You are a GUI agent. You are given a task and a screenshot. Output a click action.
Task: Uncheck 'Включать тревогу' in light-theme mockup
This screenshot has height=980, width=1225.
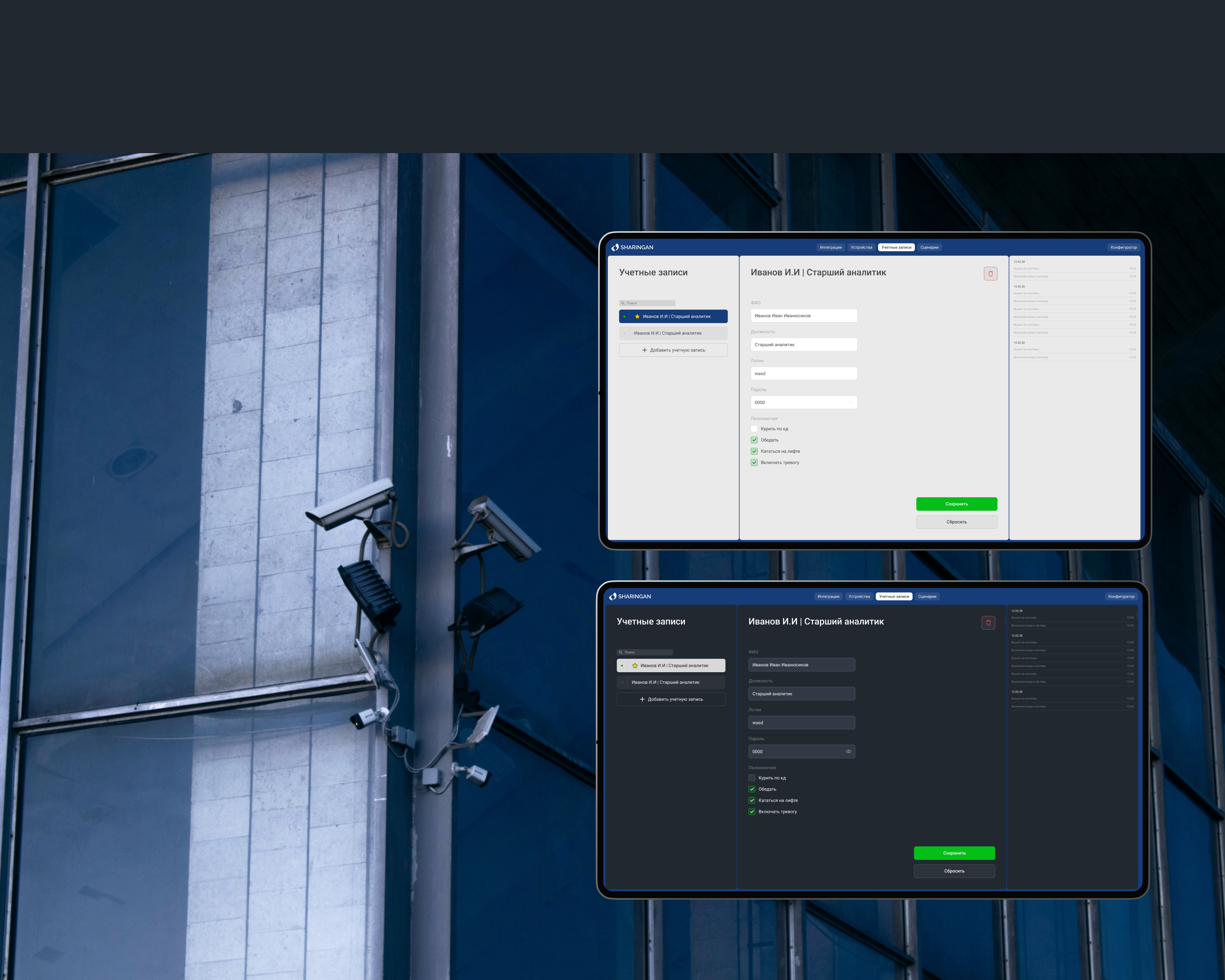tap(754, 462)
